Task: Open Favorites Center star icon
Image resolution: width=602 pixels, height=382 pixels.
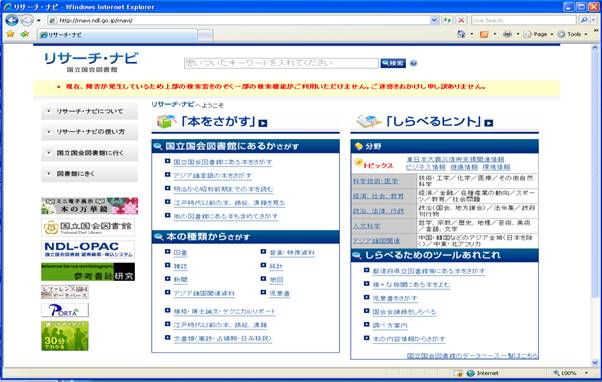Action: pyautogui.click(x=10, y=34)
